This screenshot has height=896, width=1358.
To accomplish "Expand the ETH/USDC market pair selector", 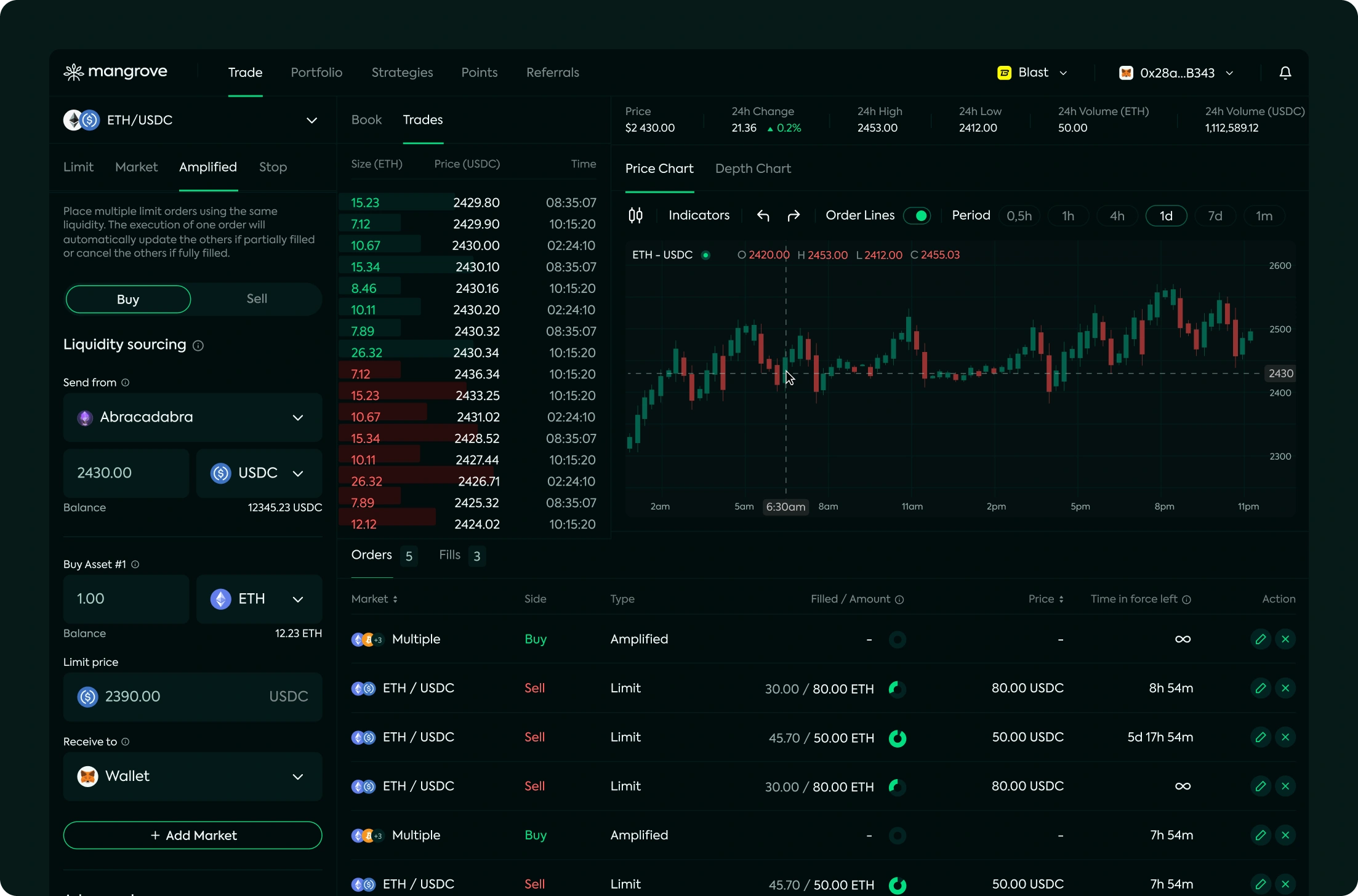I will (x=311, y=120).
